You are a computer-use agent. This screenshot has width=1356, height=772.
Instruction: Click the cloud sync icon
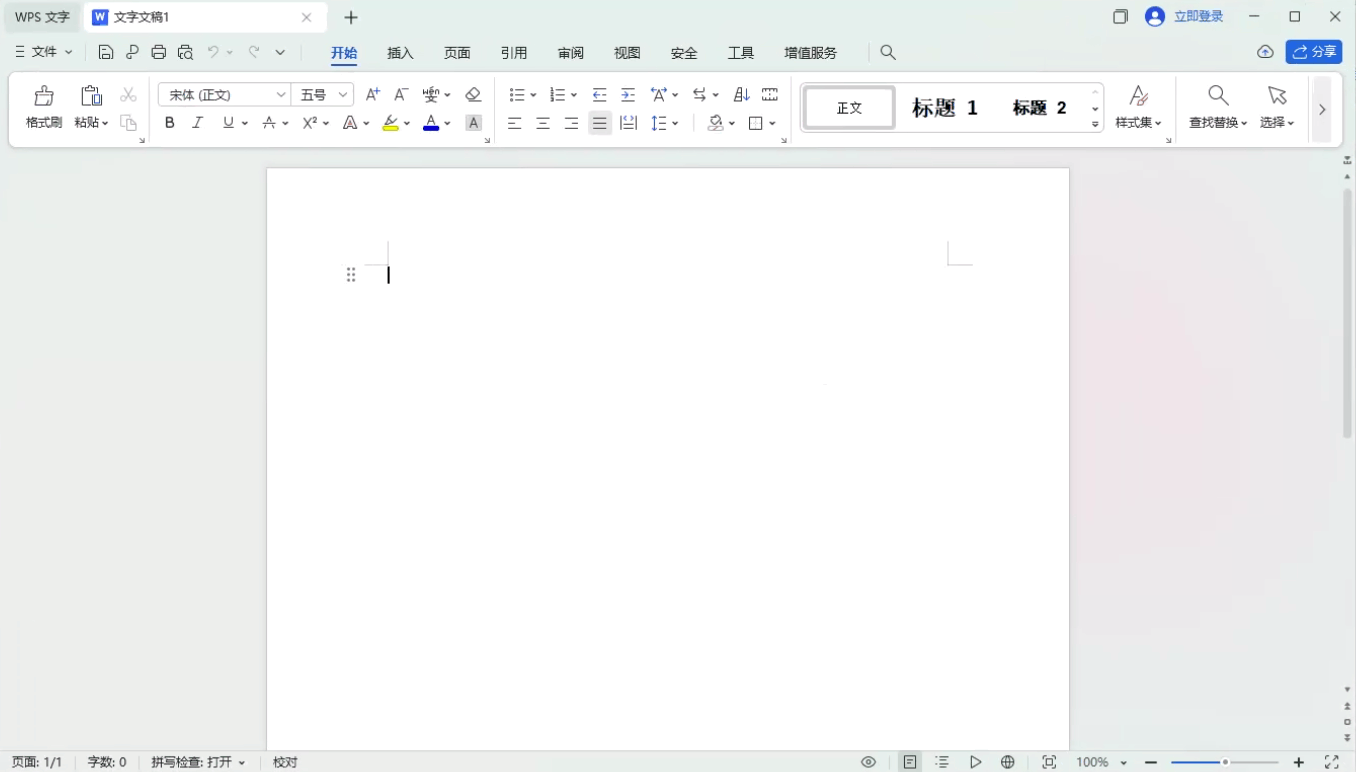click(x=1265, y=52)
